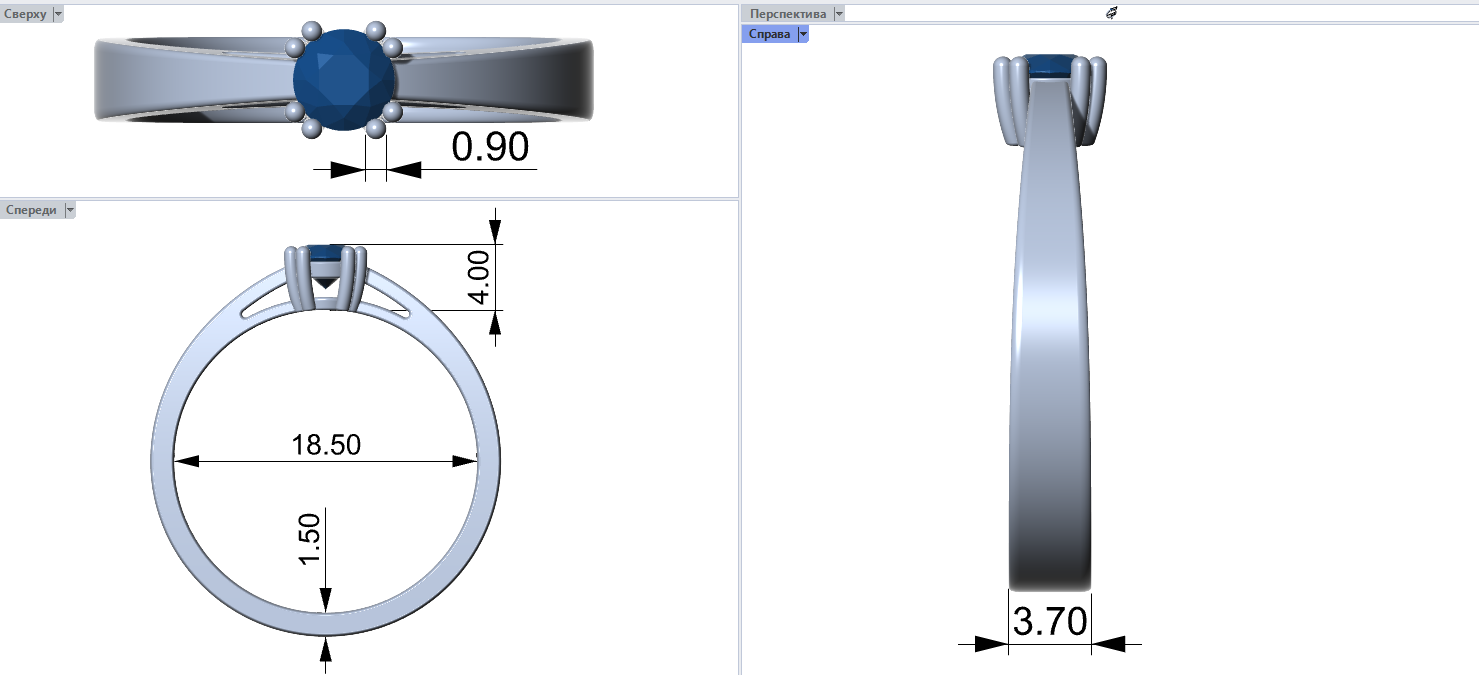The width and height of the screenshot is (1479, 675).
Task: Open the Спереди viewport dropdown arrow
Action: (69, 210)
